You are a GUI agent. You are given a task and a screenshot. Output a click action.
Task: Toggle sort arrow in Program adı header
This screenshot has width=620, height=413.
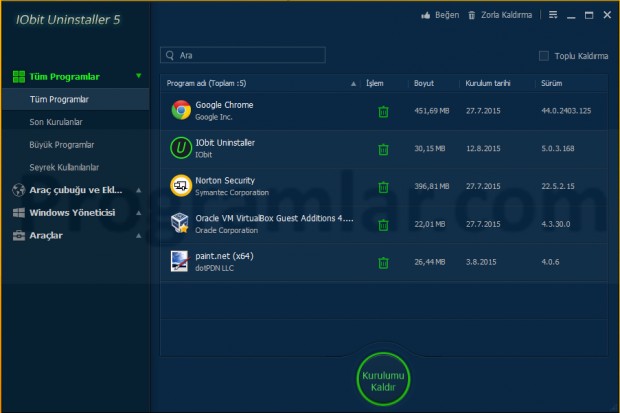[x=353, y=83]
